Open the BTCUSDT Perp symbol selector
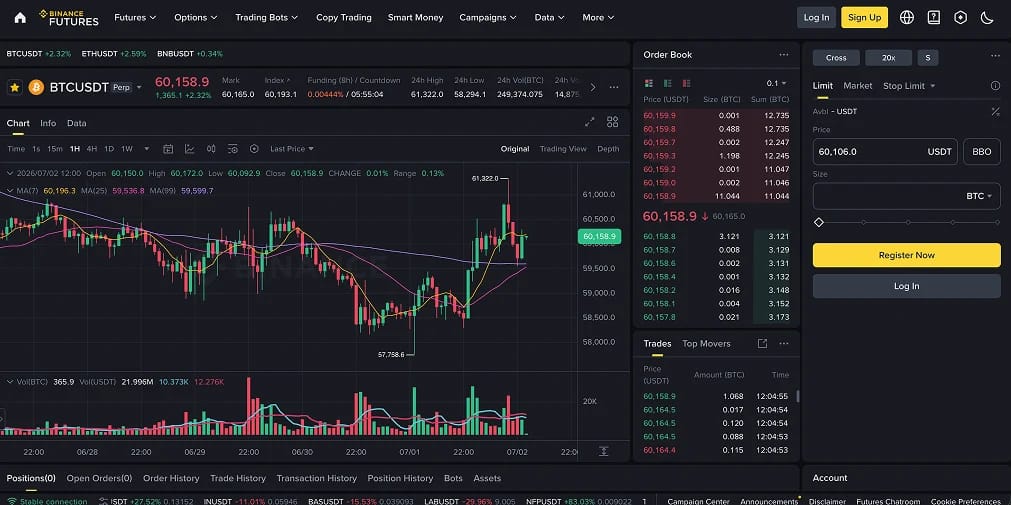Screen dimensions: 1011x505 click(95, 87)
